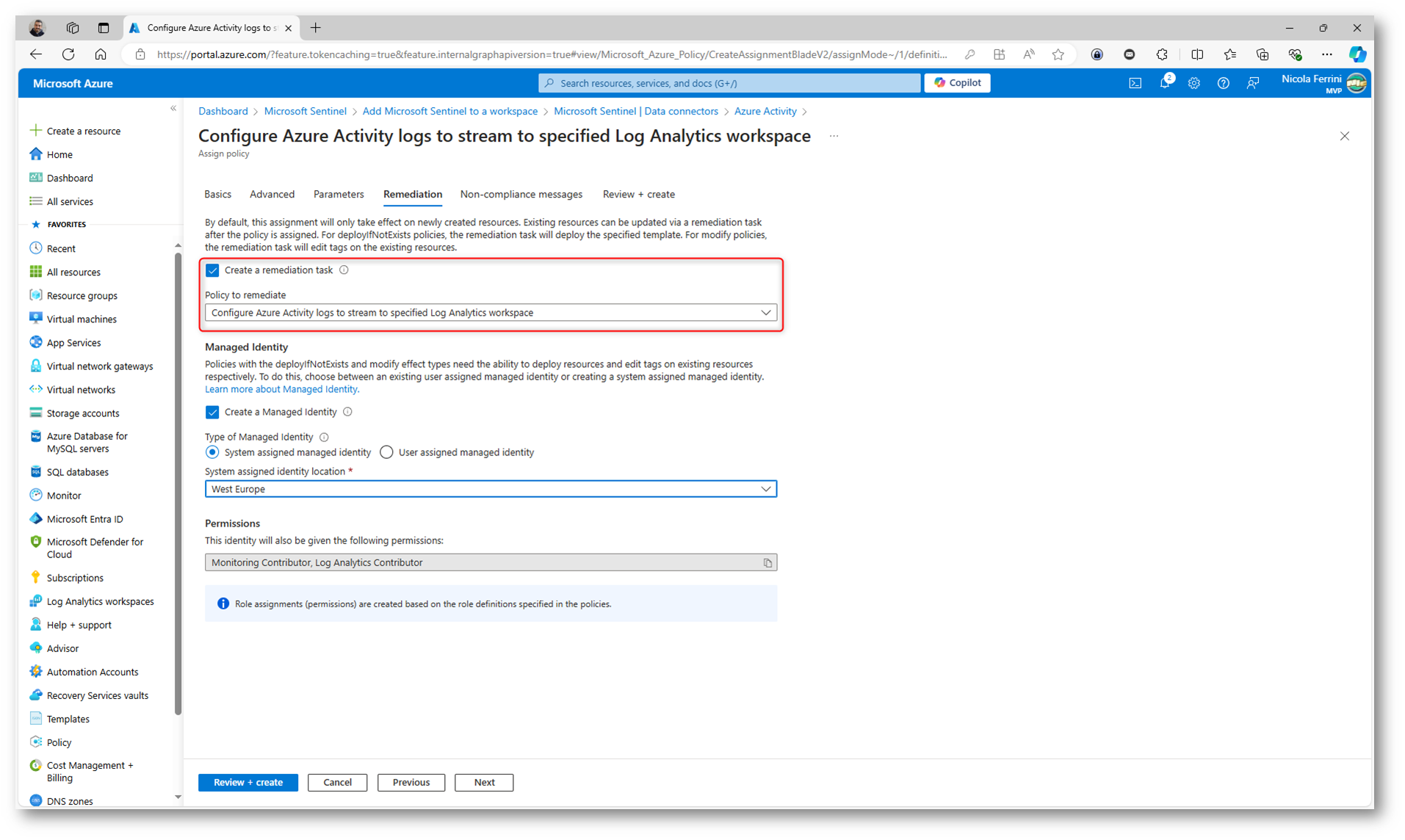Select the Remediation tab

point(413,195)
